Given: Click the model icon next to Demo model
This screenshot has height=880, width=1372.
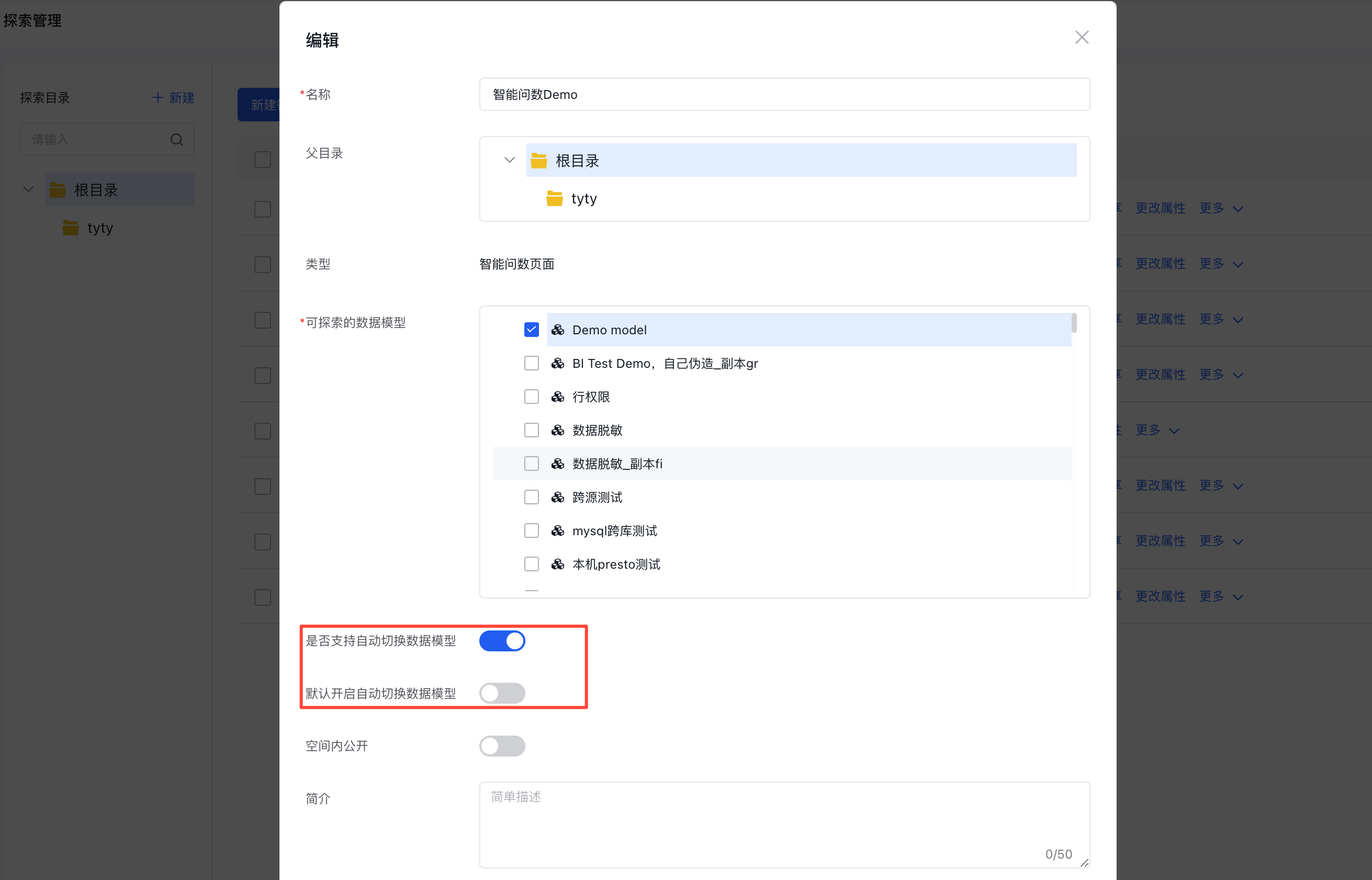Looking at the screenshot, I should (x=558, y=330).
